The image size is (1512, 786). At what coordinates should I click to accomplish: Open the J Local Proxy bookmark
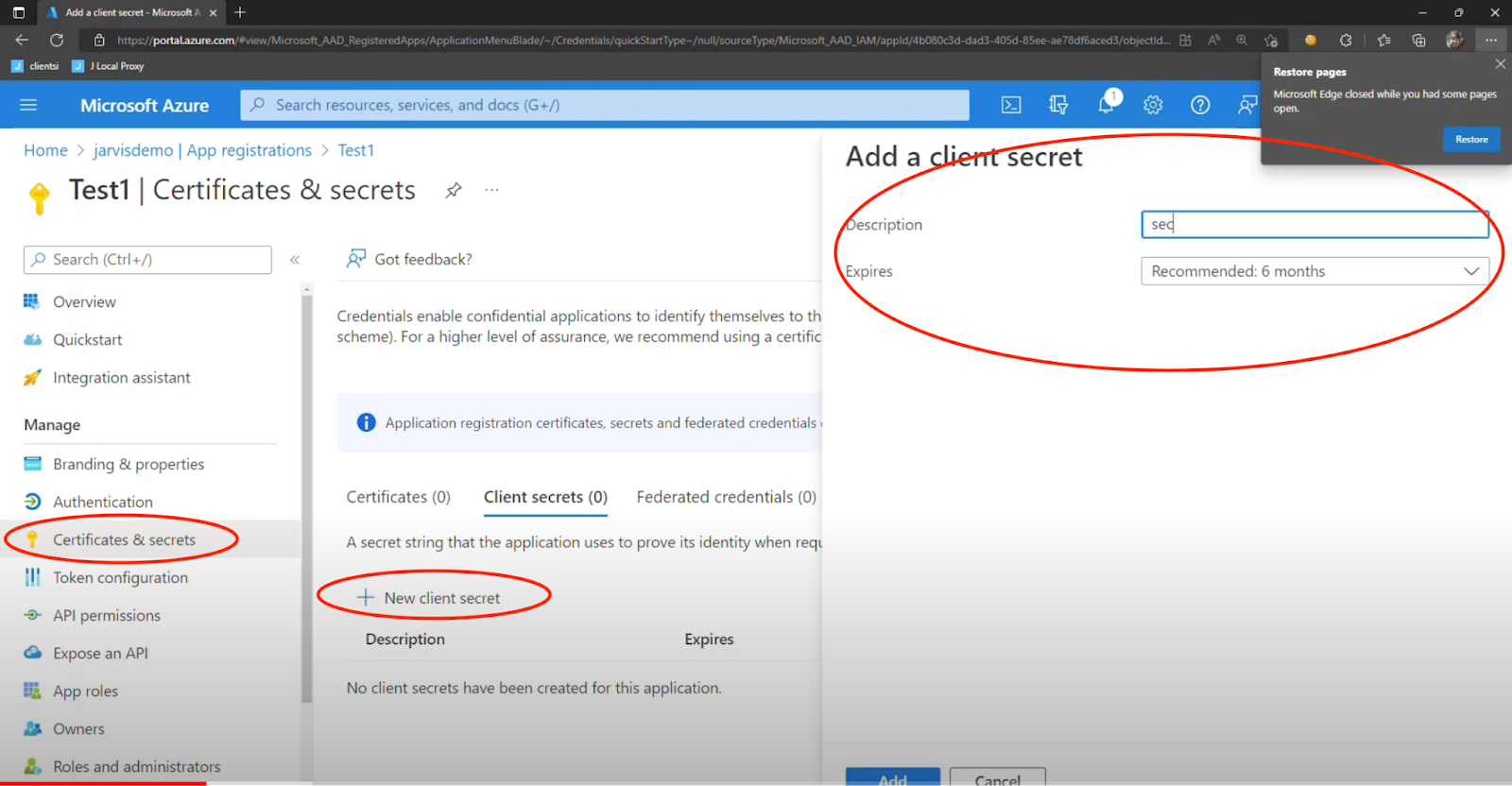pyautogui.click(x=109, y=66)
